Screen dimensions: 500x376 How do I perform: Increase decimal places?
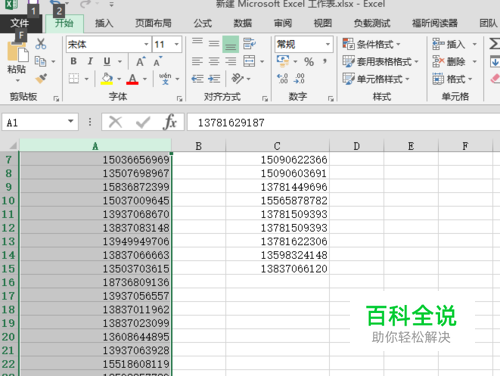(x=283, y=79)
